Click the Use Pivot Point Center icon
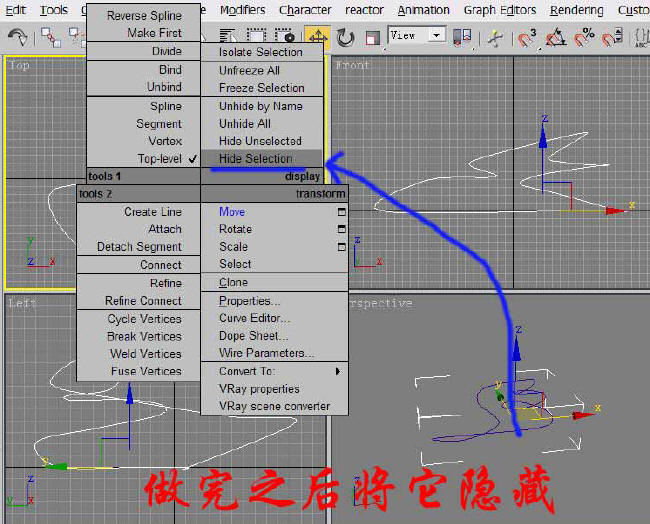The width and height of the screenshot is (650, 524). pos(462,37)
